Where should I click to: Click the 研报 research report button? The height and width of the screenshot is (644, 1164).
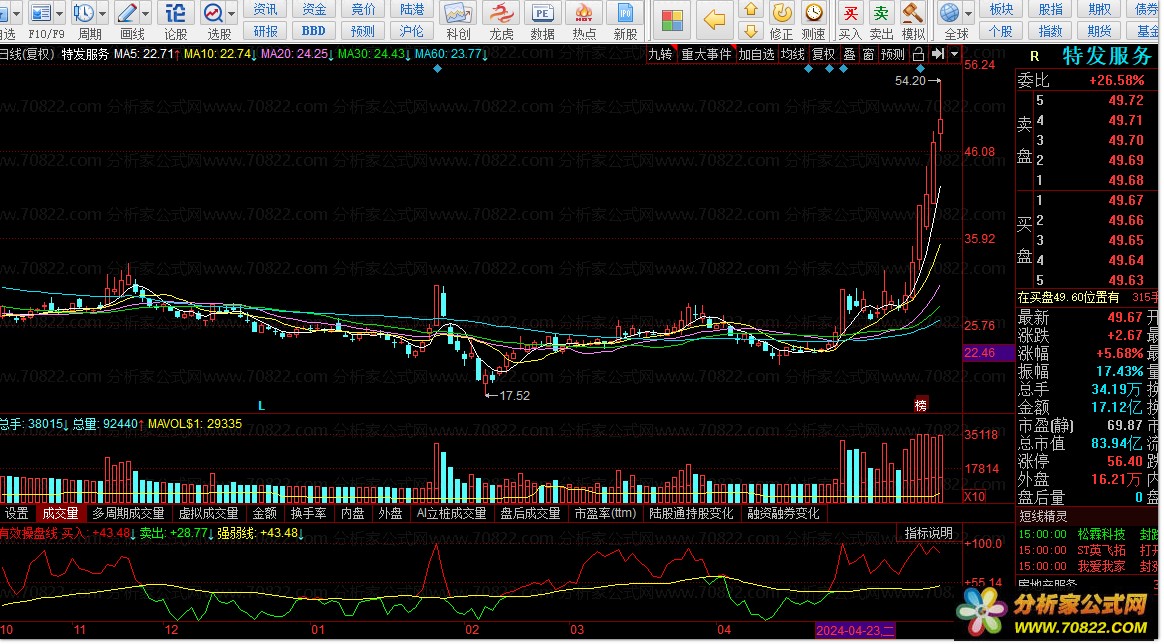265,31
